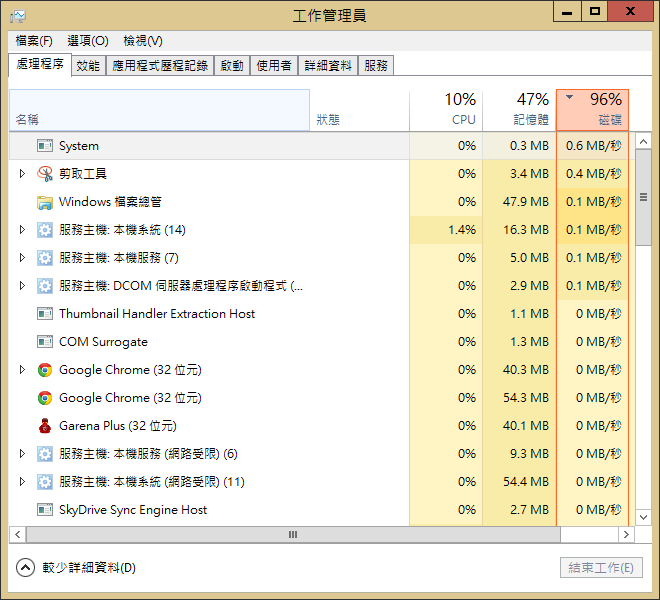The height and width of the screenshot is (600, 660).
Task: Sort by the 記憶體 column header
Action: point(519,110)
